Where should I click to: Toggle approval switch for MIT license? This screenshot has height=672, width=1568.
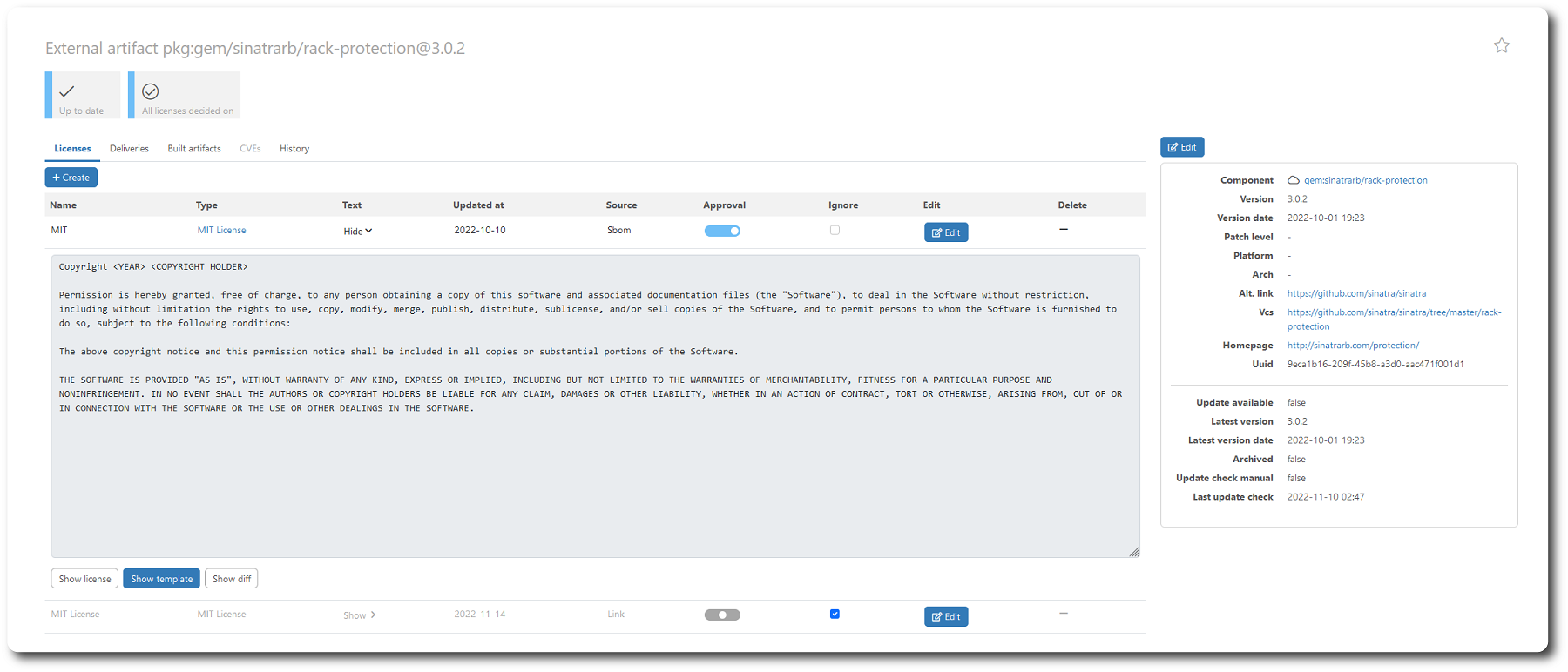pos(722,231)
